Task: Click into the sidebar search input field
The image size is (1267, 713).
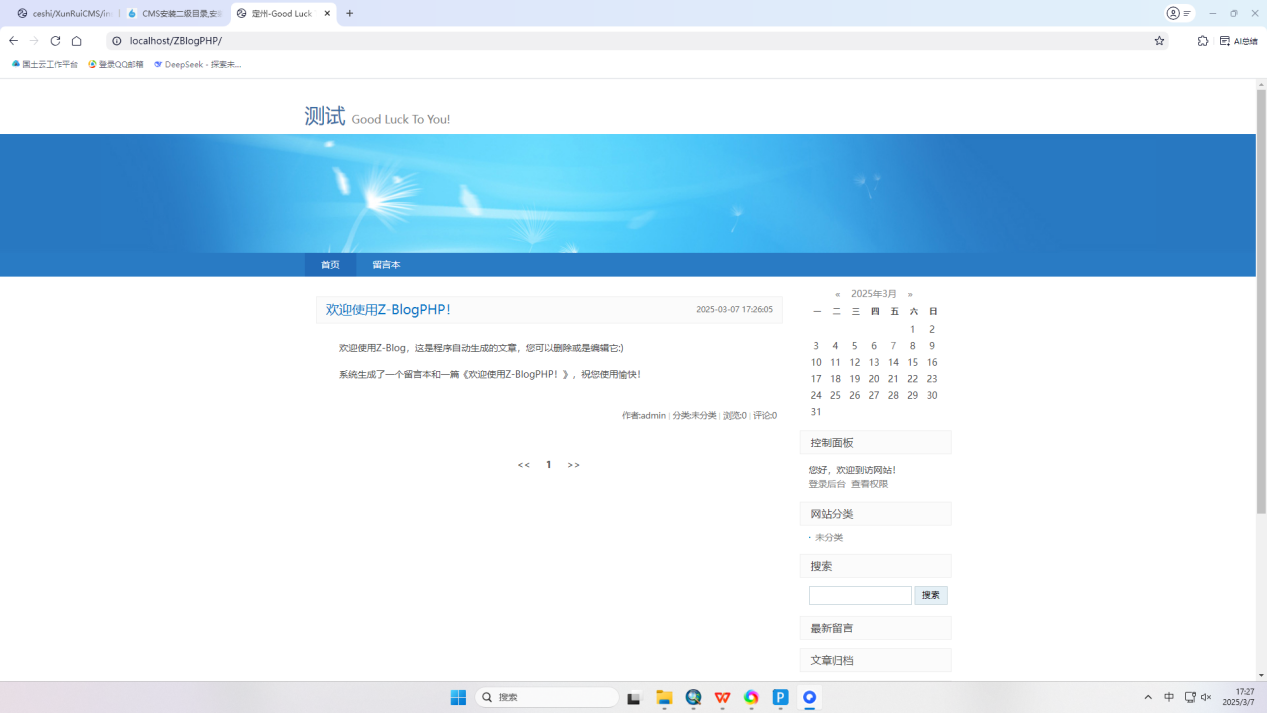Action: pos(860,595)
